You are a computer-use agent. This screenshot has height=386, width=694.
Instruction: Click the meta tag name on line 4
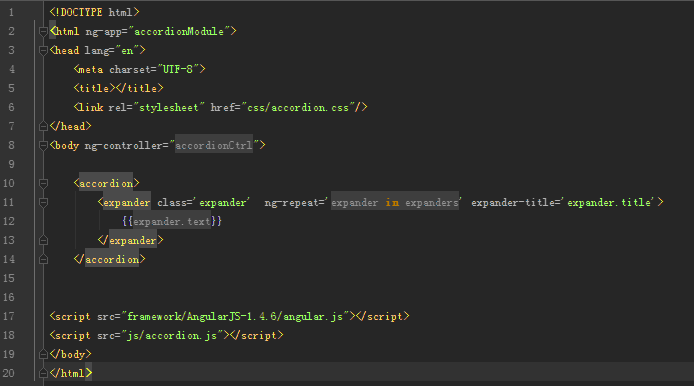[x=91, y=69]
